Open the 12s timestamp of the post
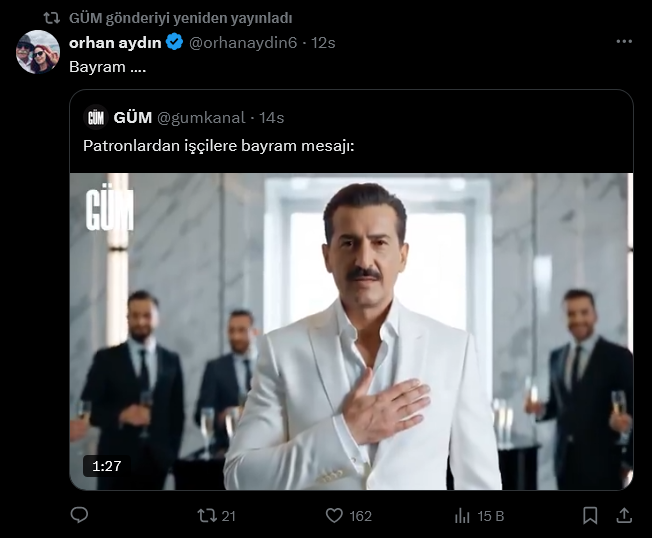 click(323, 42)
